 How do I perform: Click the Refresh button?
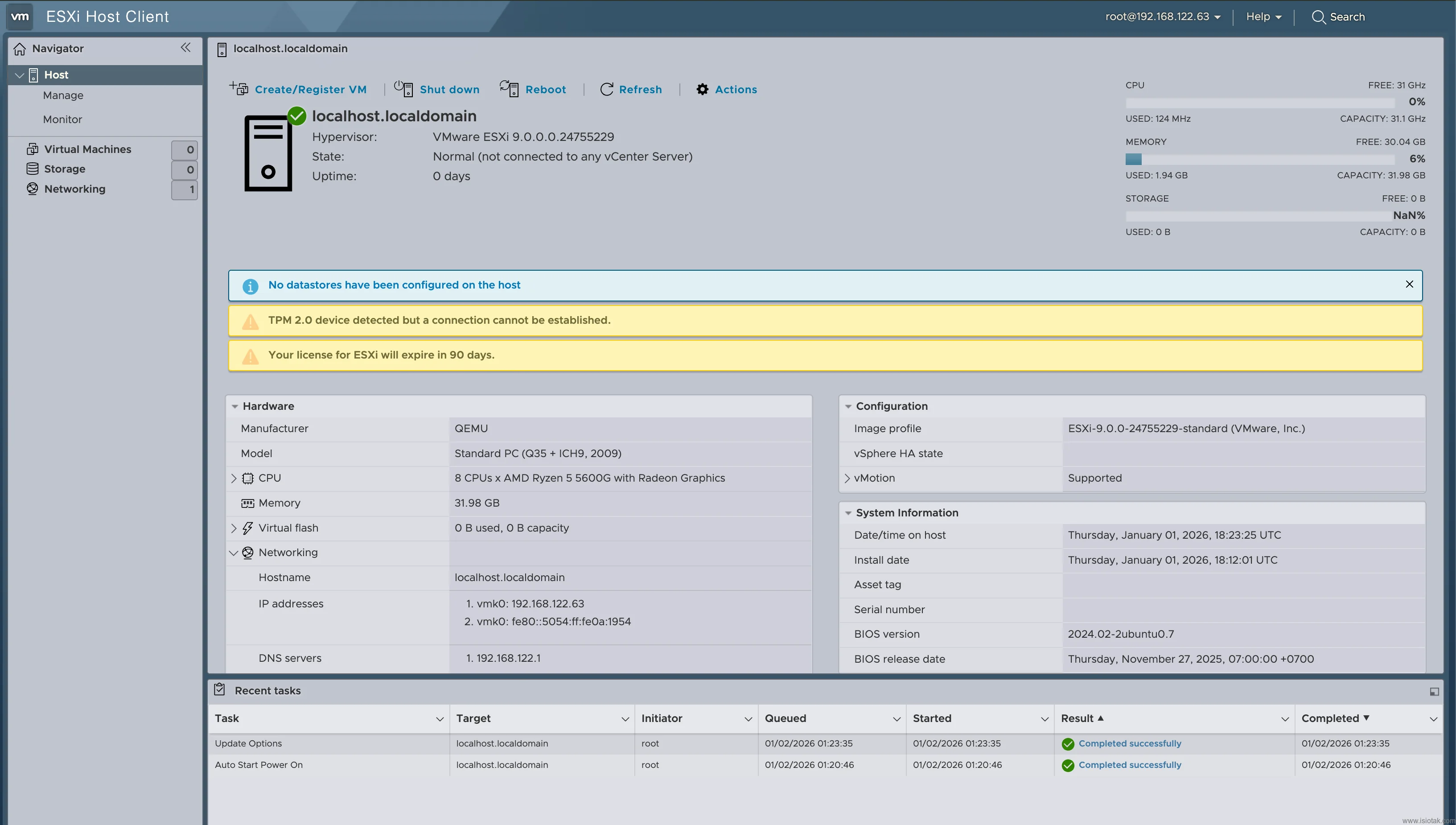pos(631,90)
